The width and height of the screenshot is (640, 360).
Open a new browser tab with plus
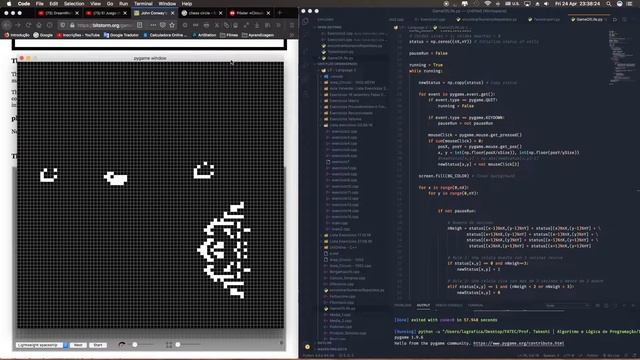[x=280, y=13]
